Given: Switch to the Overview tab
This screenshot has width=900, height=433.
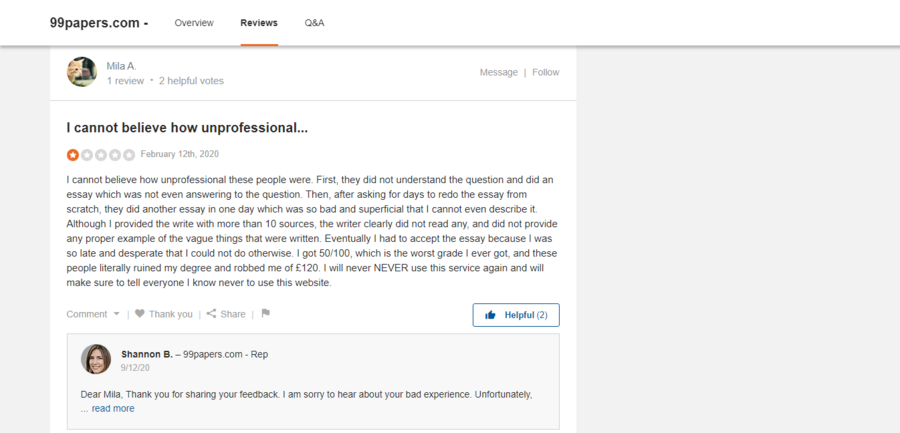Looking at the screenshot, I should tap(194, 23).
